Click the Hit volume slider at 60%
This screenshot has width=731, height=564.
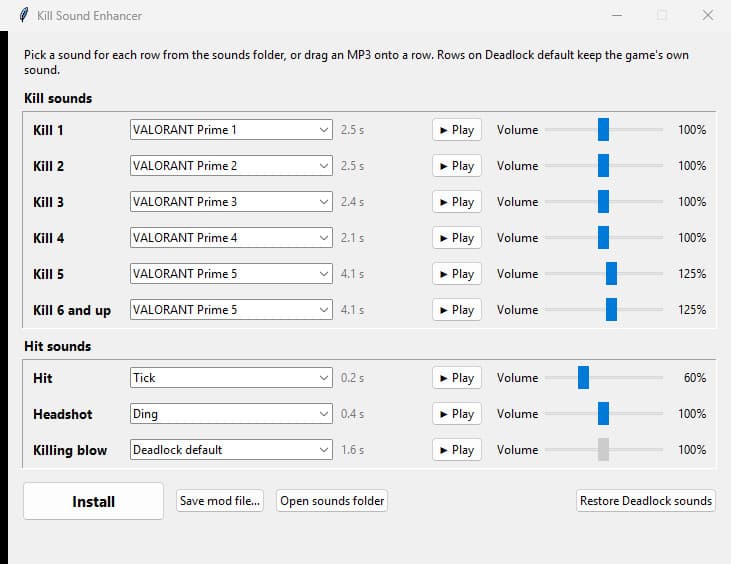click(x=583, y=378)
